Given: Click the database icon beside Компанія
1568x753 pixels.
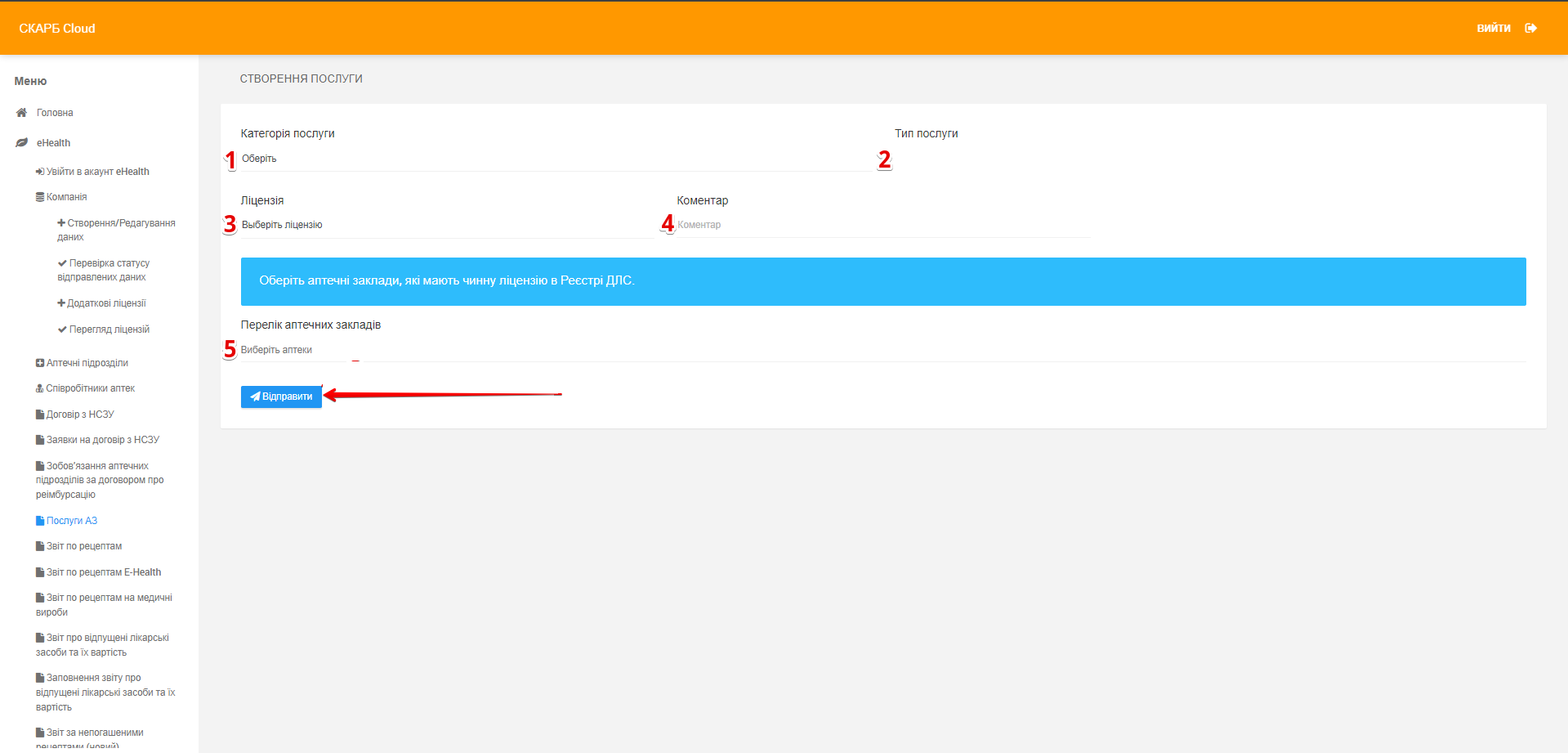Looking at the screenshot, I should [40, 197].
